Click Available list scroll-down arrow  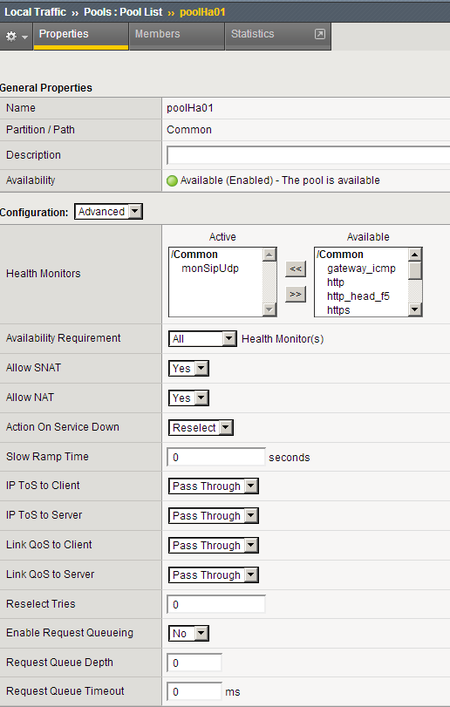(x=415, y=309)
